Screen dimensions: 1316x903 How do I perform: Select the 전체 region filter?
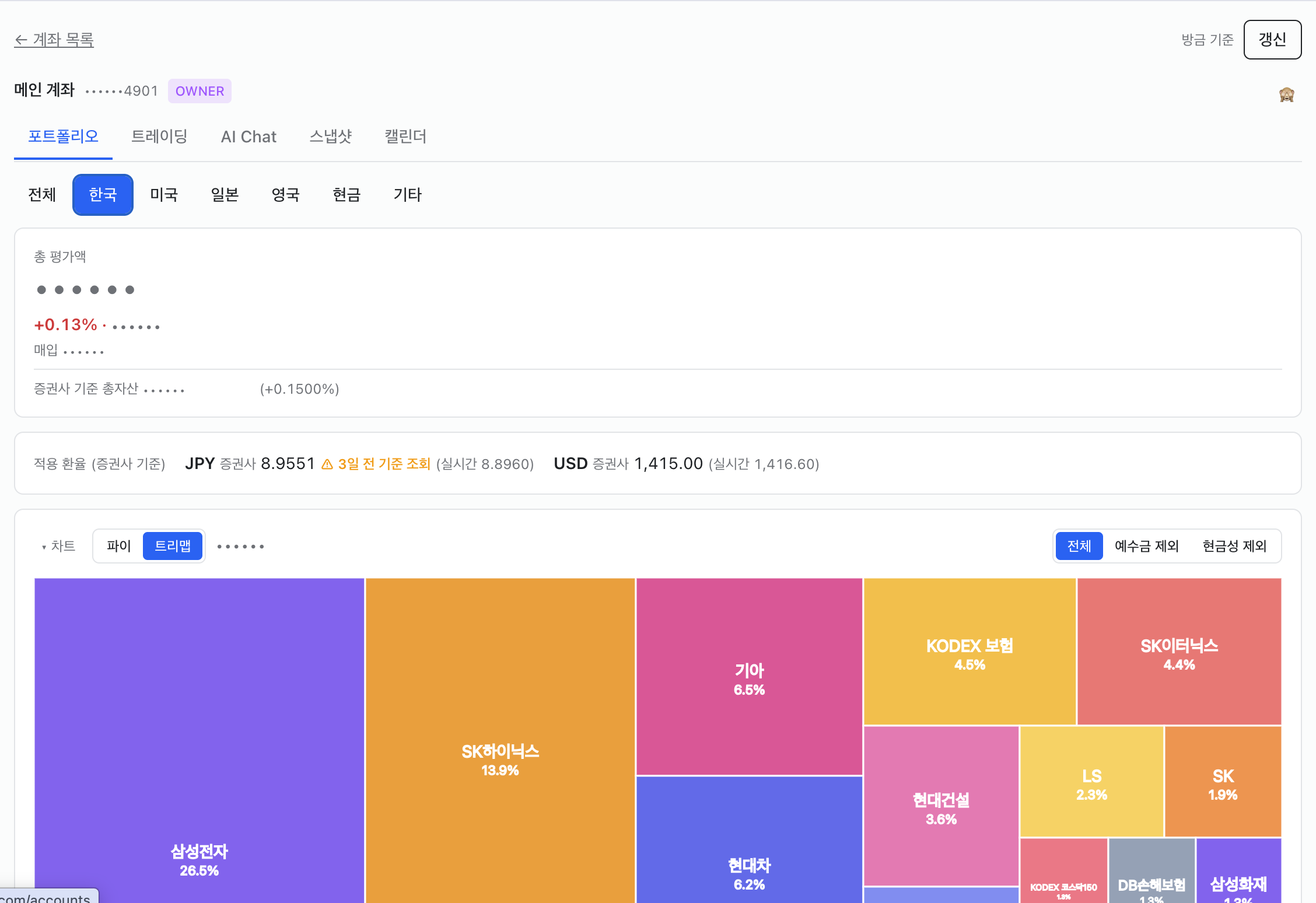(42, 195)
